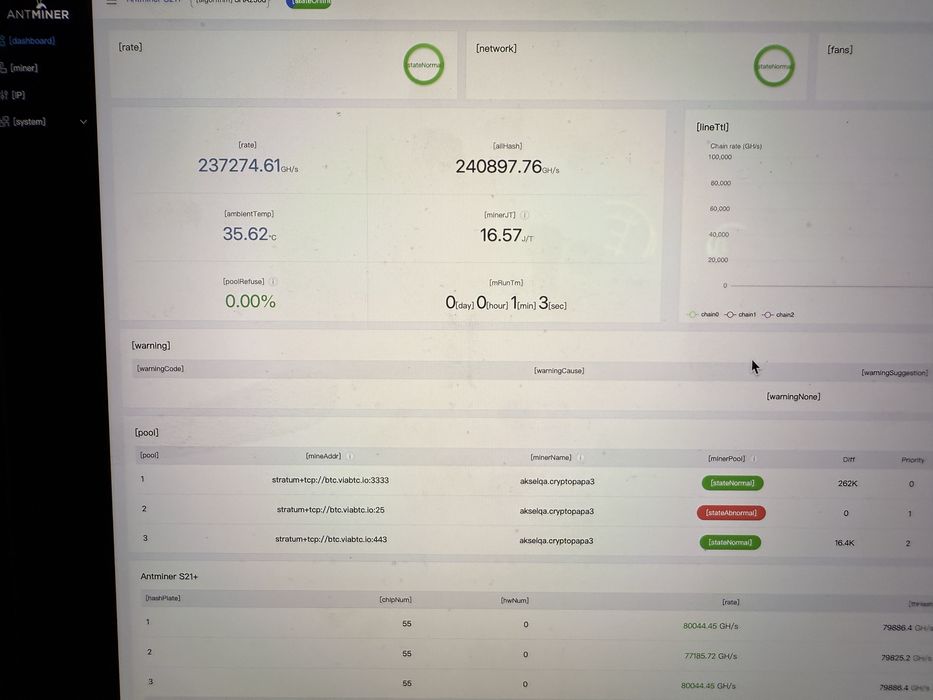933x700 pixels.
Task: Select address stratum+tcp://btc.viabtc.io:25
Action: click(330, 510)
